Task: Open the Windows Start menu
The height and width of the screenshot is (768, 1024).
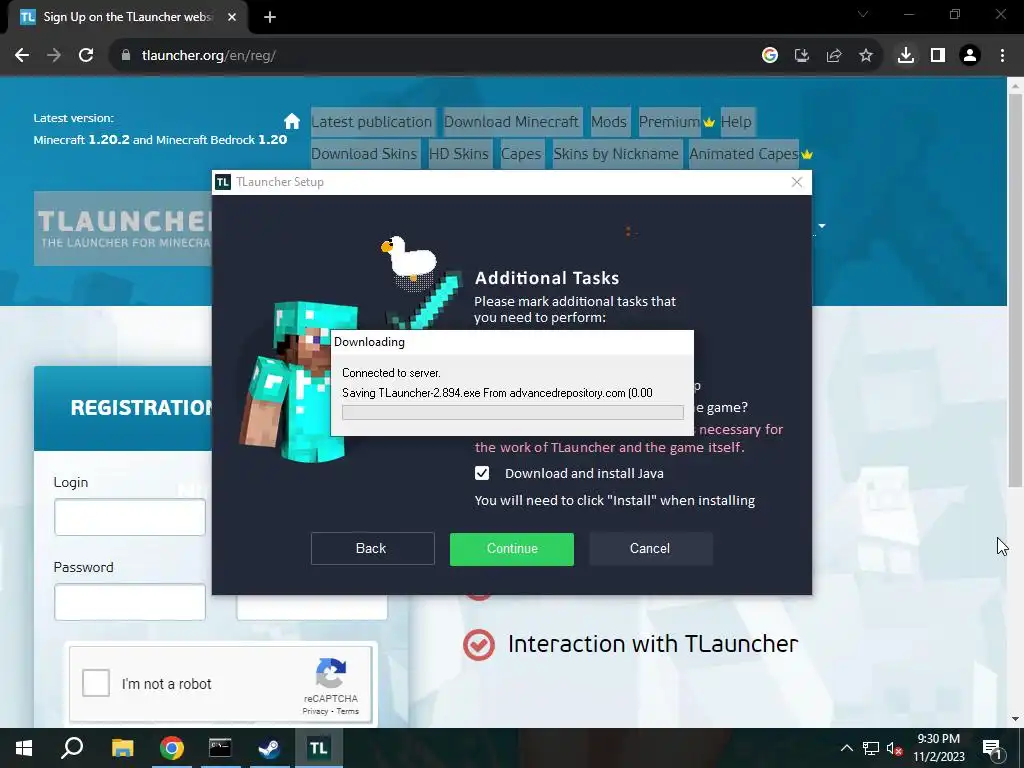Action: click(x=24, y=748)
